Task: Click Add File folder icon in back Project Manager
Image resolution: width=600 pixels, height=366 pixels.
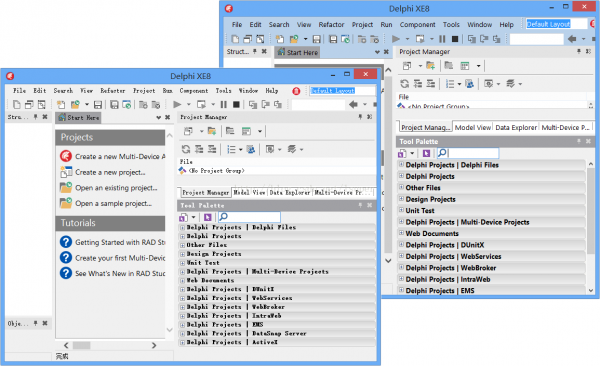Action: pos(430,66)
